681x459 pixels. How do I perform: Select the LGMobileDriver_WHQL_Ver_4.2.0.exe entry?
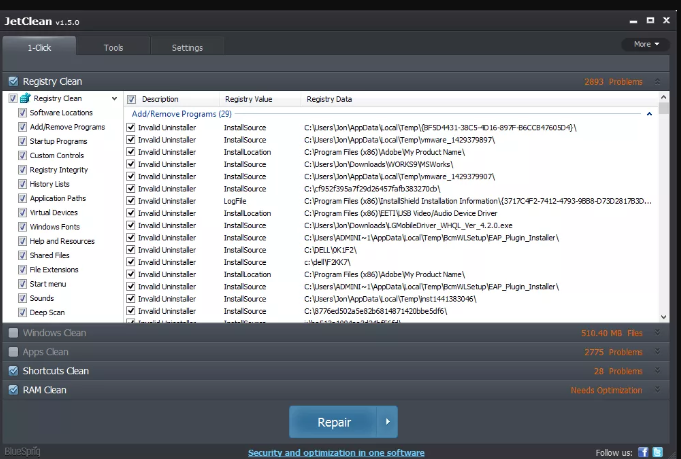[x=408, y=225]
